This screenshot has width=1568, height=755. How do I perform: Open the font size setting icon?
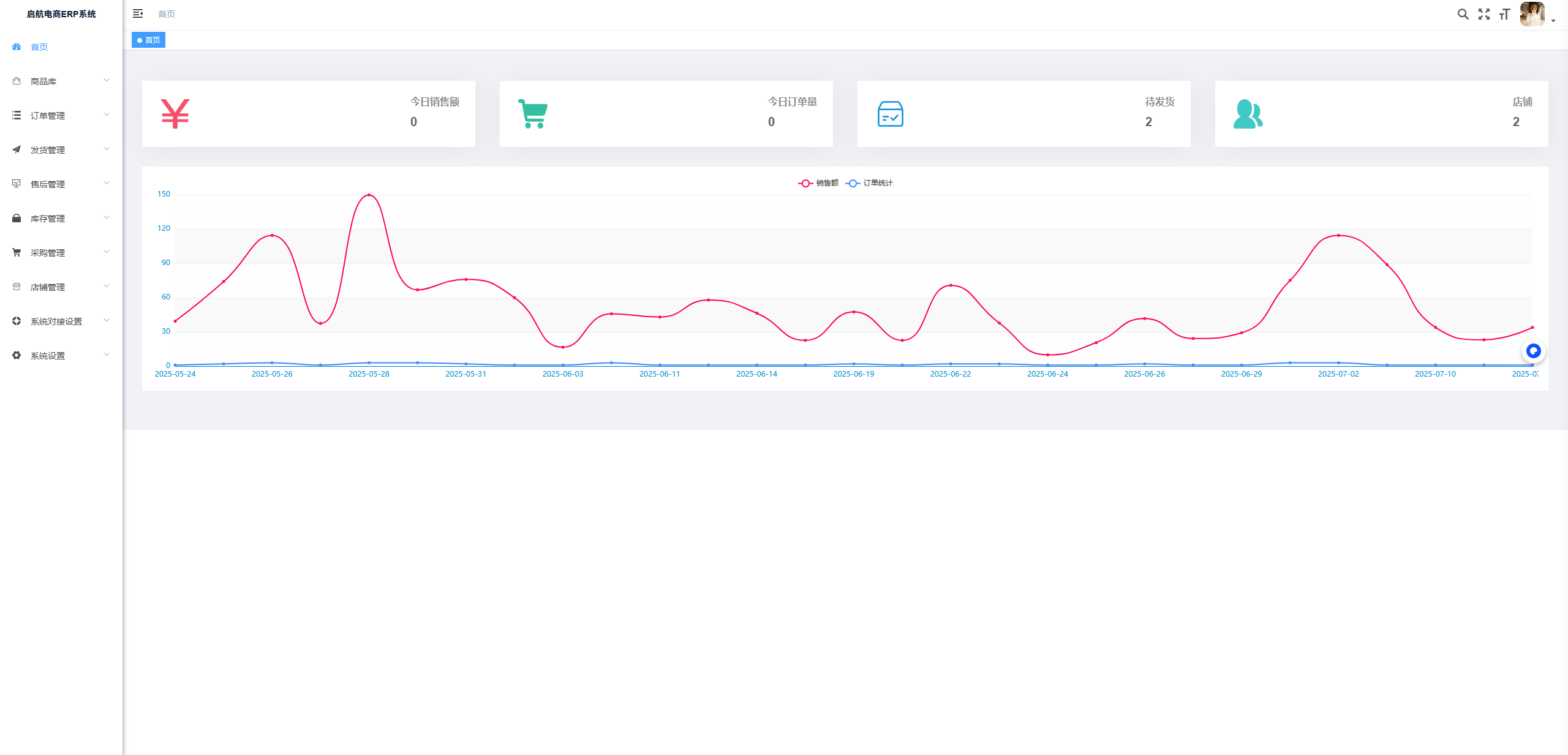click(x=1504, y=14)
